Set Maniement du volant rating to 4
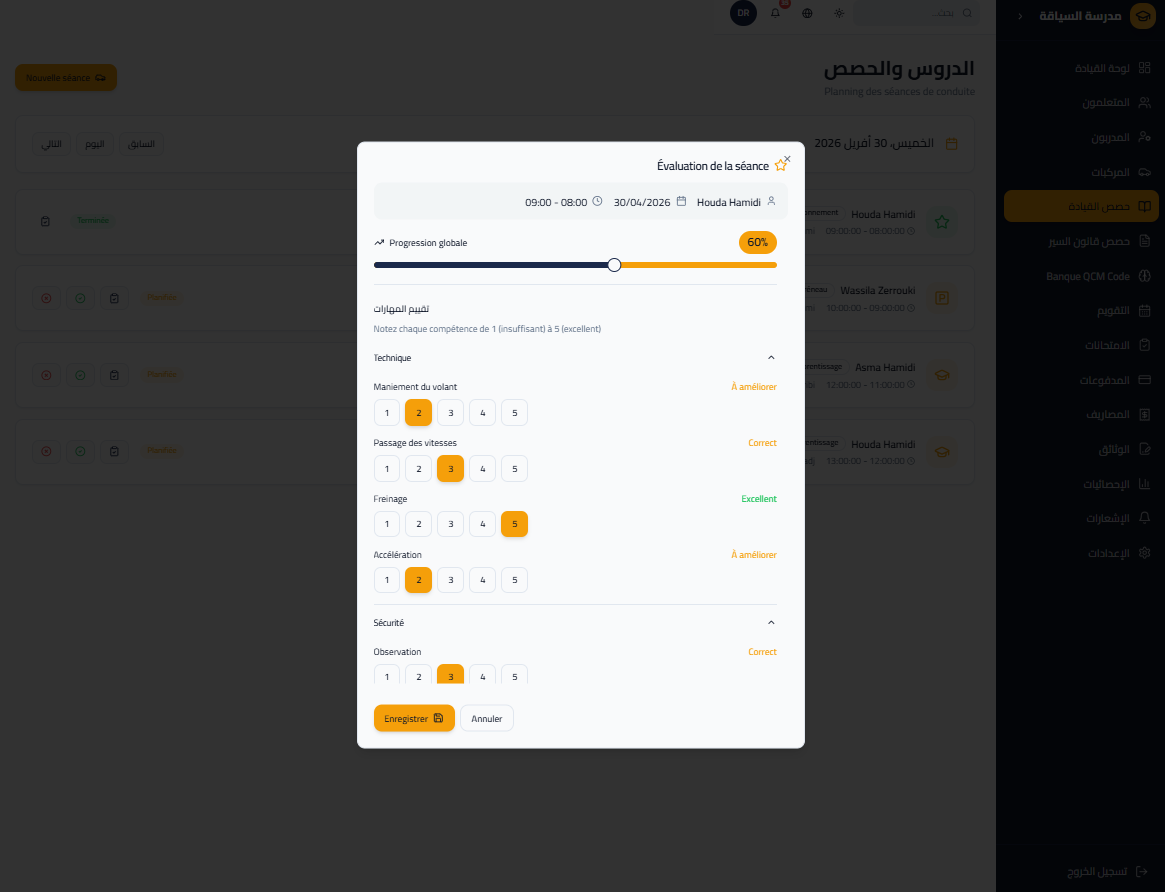Screen dimensions: 1165x892 click(x=482, y=413)
